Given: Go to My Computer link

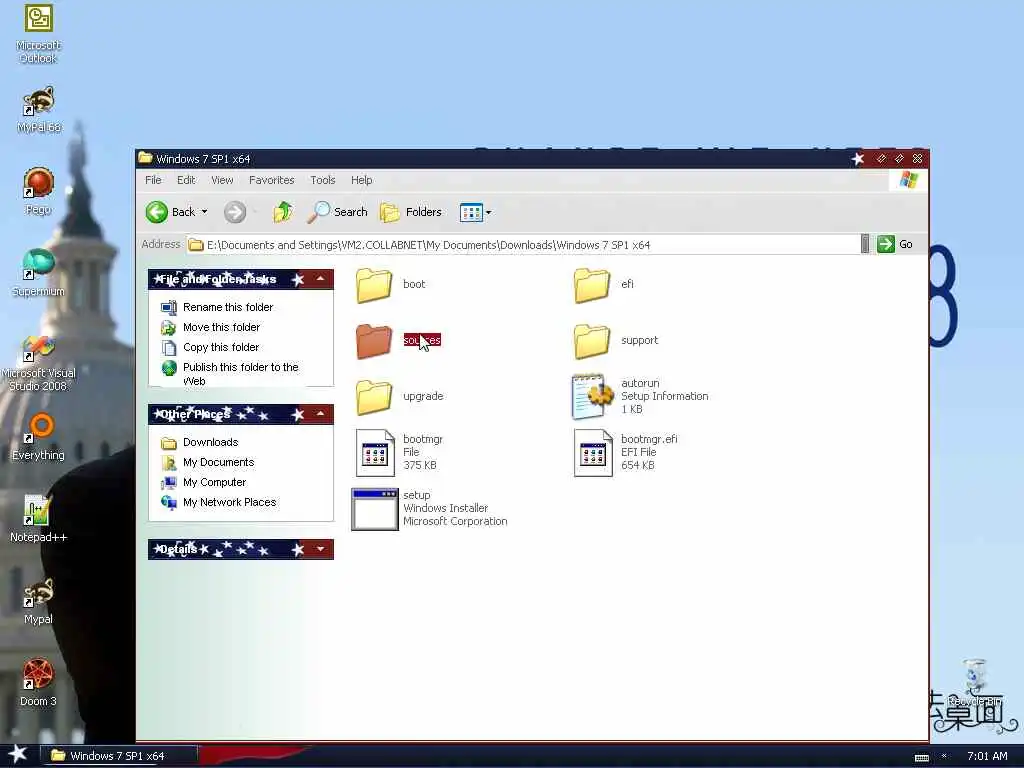Looking at the screenshot, I should [x=214, y=483].
